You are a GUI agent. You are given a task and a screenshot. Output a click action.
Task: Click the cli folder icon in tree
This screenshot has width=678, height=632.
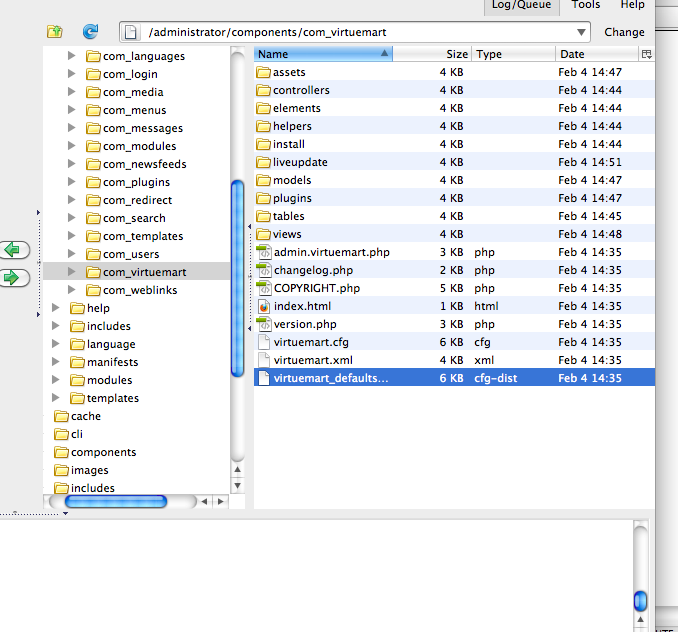(x=61, y=434)
